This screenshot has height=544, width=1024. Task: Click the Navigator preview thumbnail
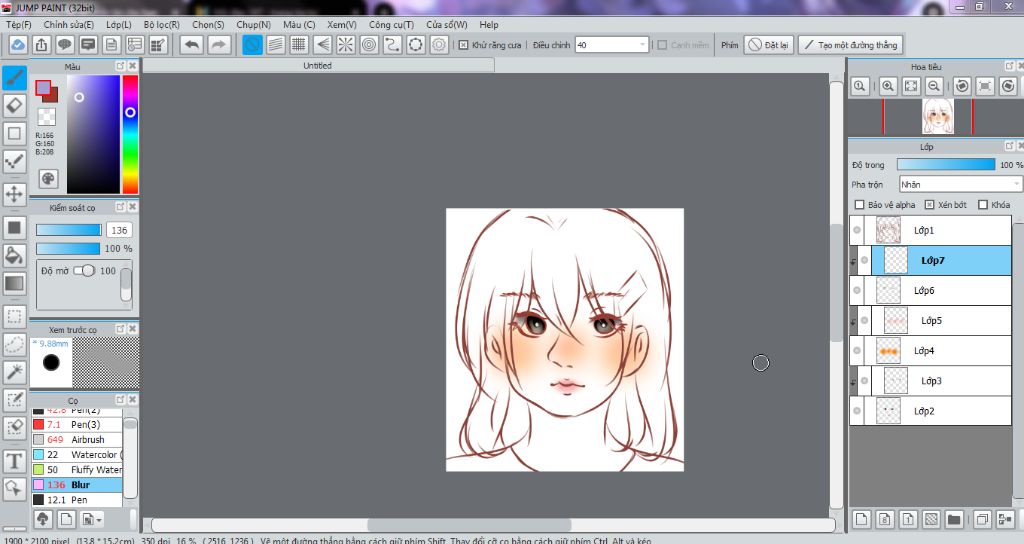click(x=938, y=117)
